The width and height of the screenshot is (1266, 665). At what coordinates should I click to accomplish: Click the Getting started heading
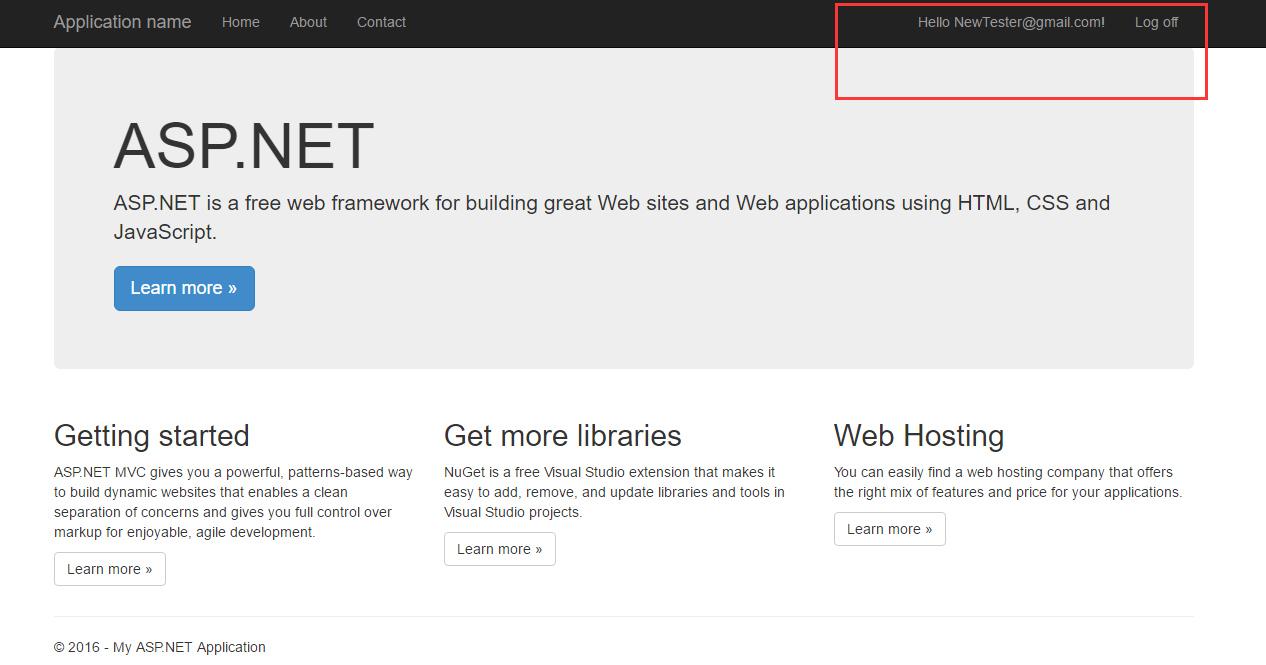point(152,436)
